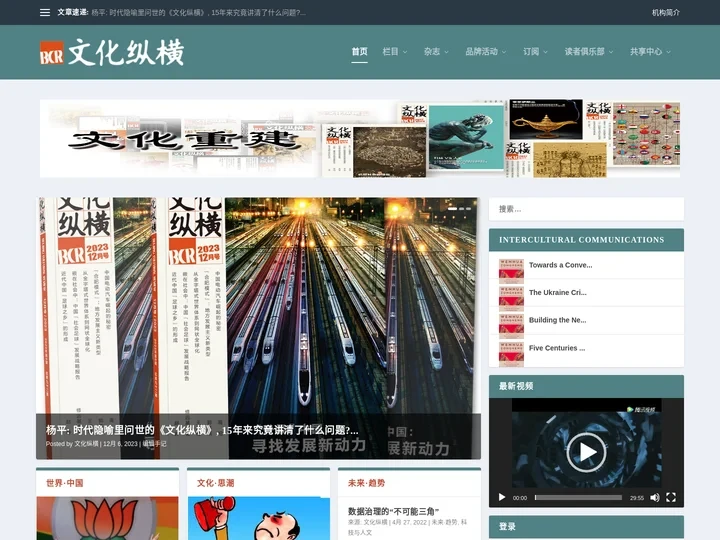
Task: Open the 世界·中国 section heading
Action: click(x=65, y=483)
